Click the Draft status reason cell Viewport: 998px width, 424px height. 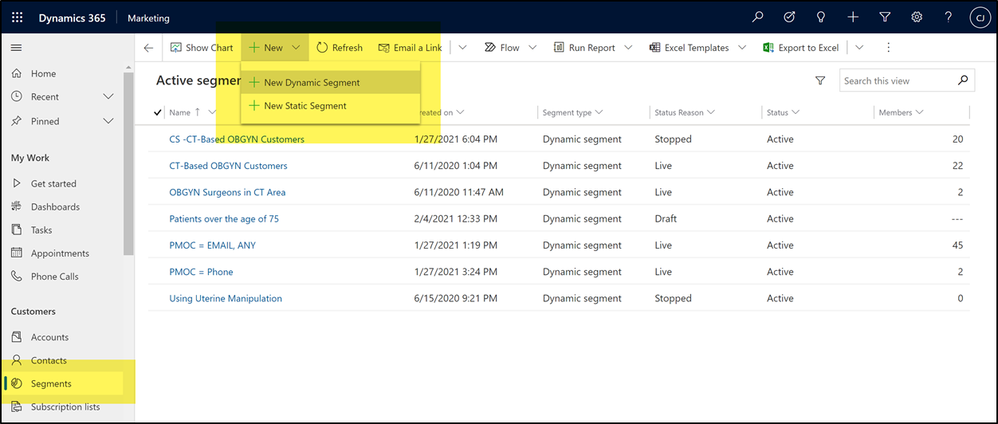click(x=666, y=219)
